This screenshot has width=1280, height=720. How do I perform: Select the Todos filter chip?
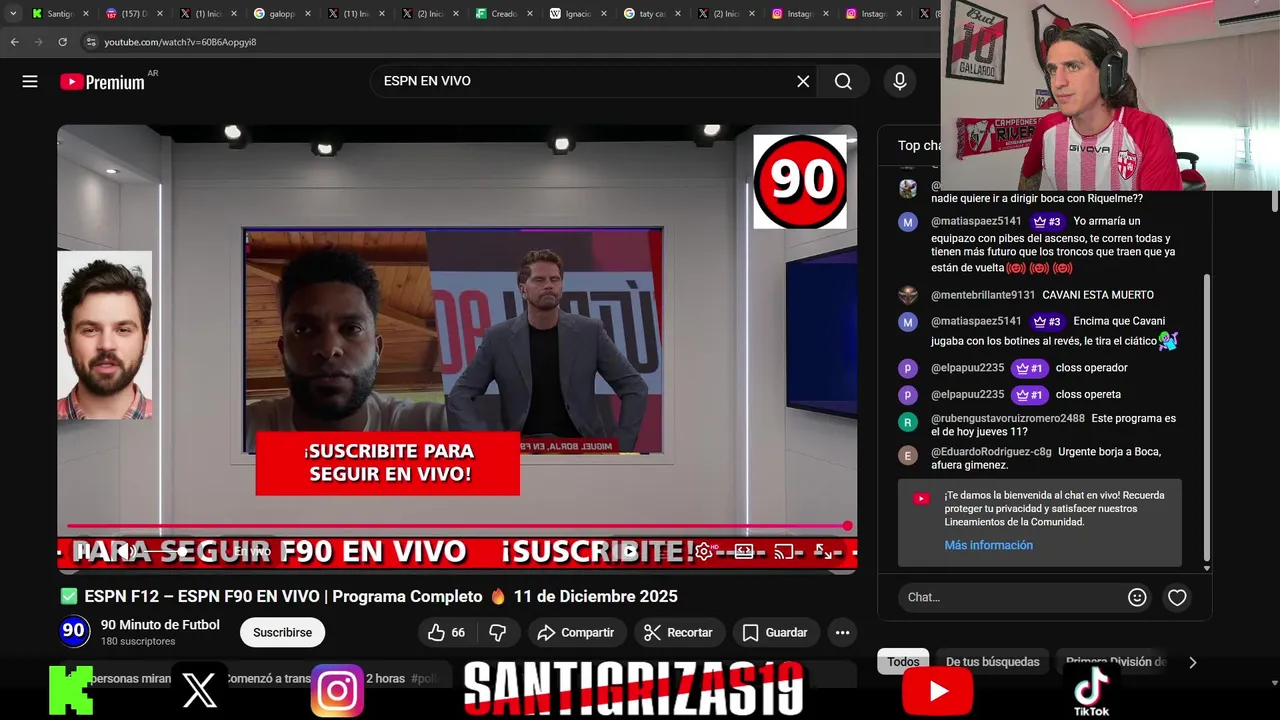[903, 662]
